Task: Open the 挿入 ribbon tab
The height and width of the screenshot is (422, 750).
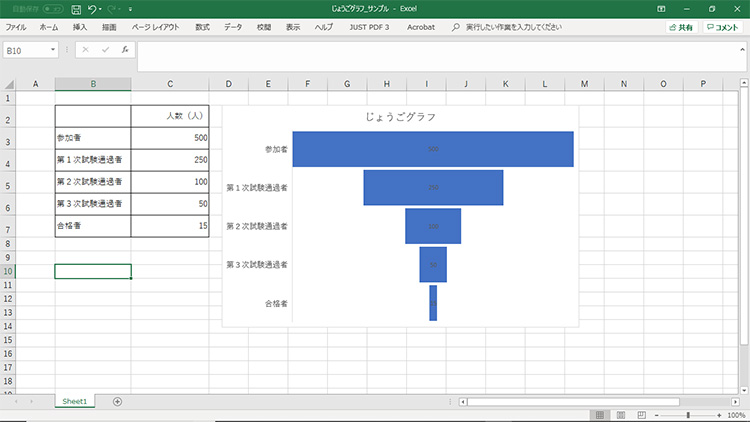Action: 79,28
